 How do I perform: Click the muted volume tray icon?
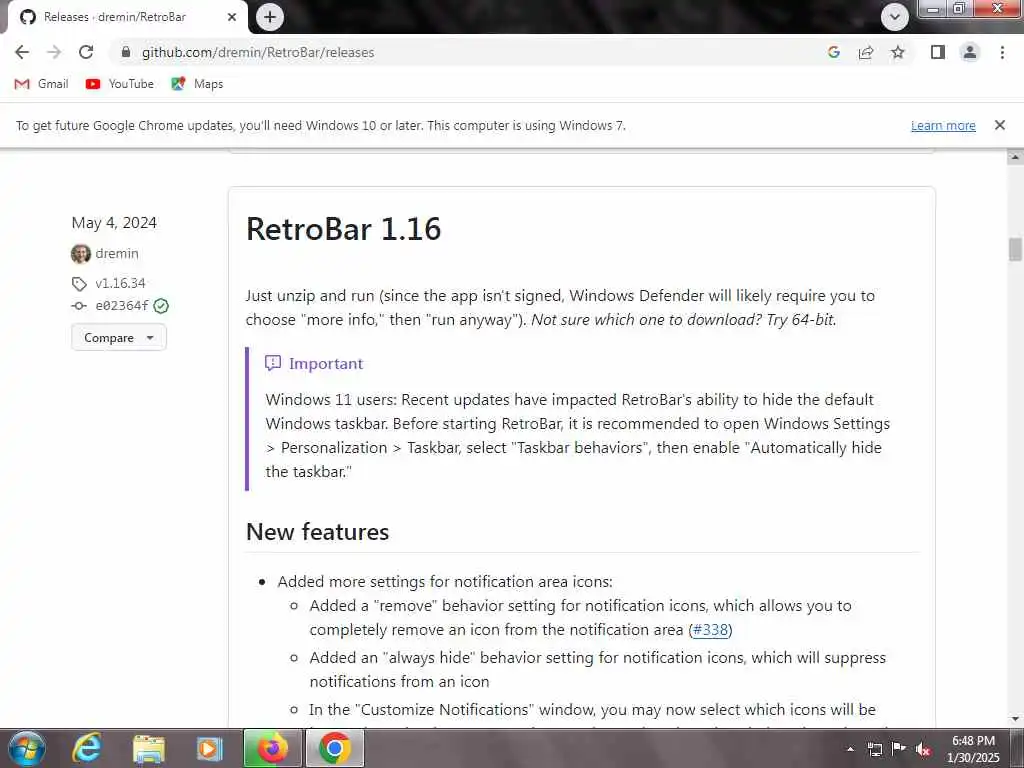click(x=923, y=749)
